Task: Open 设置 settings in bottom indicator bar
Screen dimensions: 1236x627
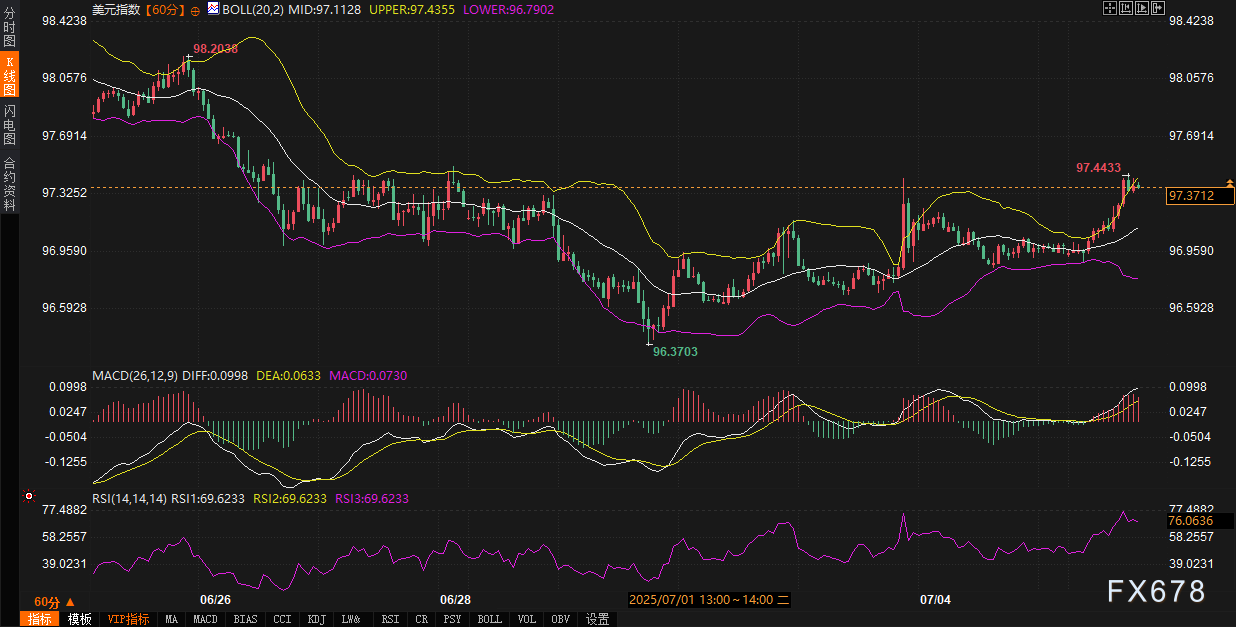Action: pos(598,619)
